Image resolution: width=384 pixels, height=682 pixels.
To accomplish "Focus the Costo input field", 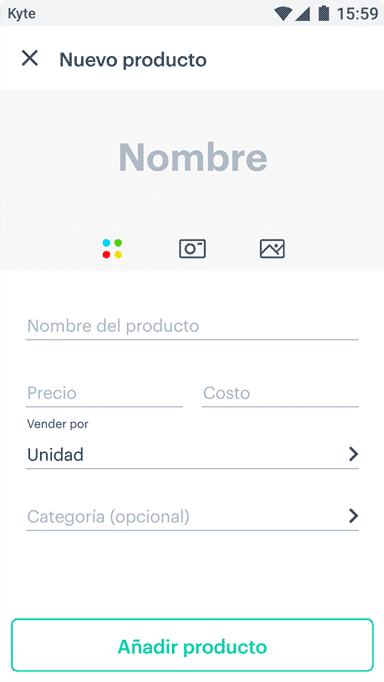I will tap(280, 394).
